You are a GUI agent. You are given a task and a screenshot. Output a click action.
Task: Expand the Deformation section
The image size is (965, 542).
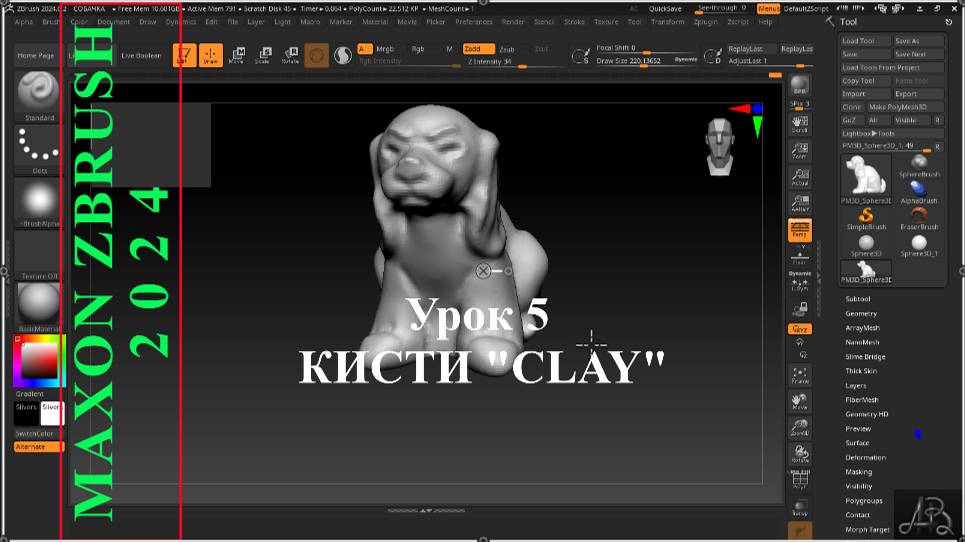(x=865, y=458)
